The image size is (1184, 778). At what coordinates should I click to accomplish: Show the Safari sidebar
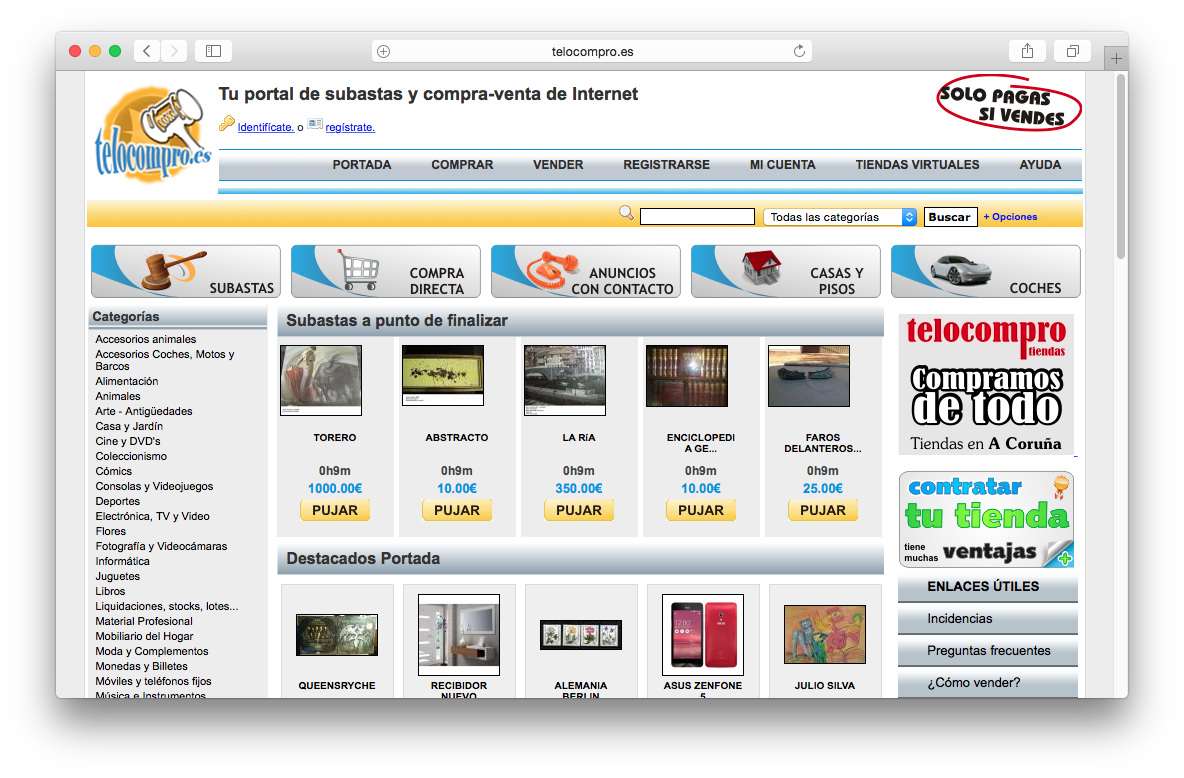click(214, 51)
